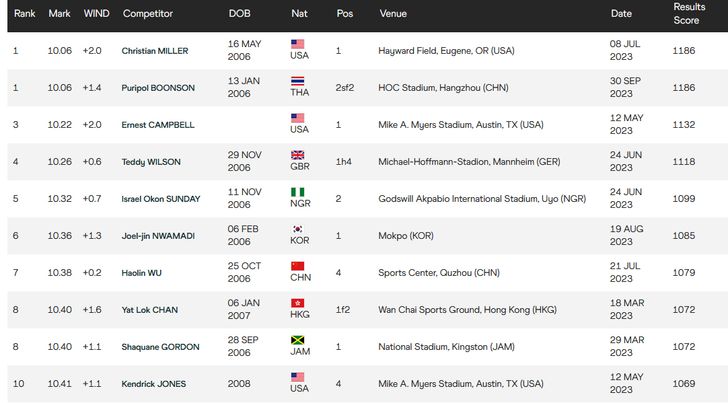Click the China flag icon
The image size is (728, 403).
point(297,266)
